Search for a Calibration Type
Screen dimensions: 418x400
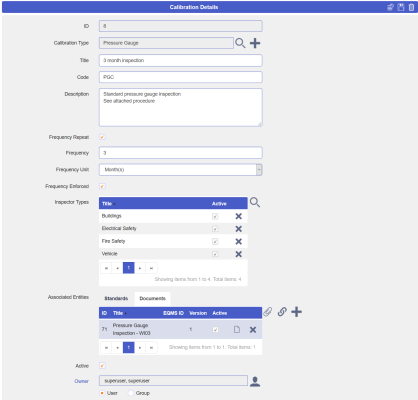[x=240, y=43]
